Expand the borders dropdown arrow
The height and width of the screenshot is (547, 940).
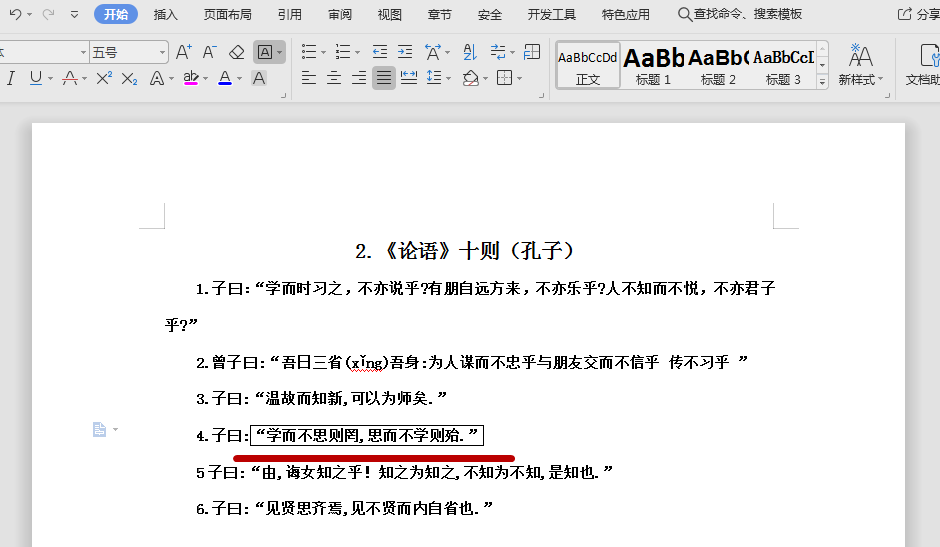point(519,79)
